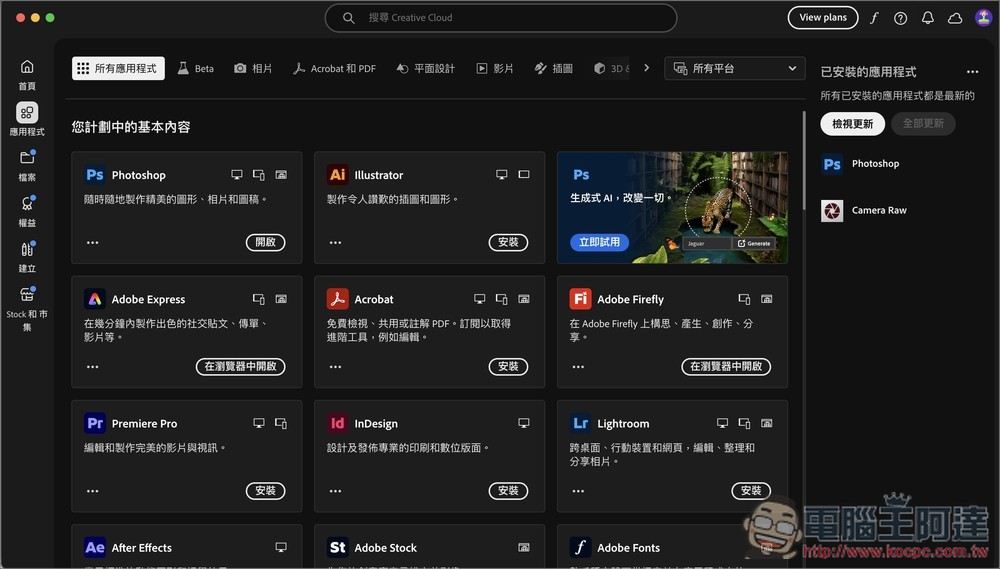Switch to the Acrobat 和 PDF tab
This screenshot has width=1000, height=569.
pos(334,68)
